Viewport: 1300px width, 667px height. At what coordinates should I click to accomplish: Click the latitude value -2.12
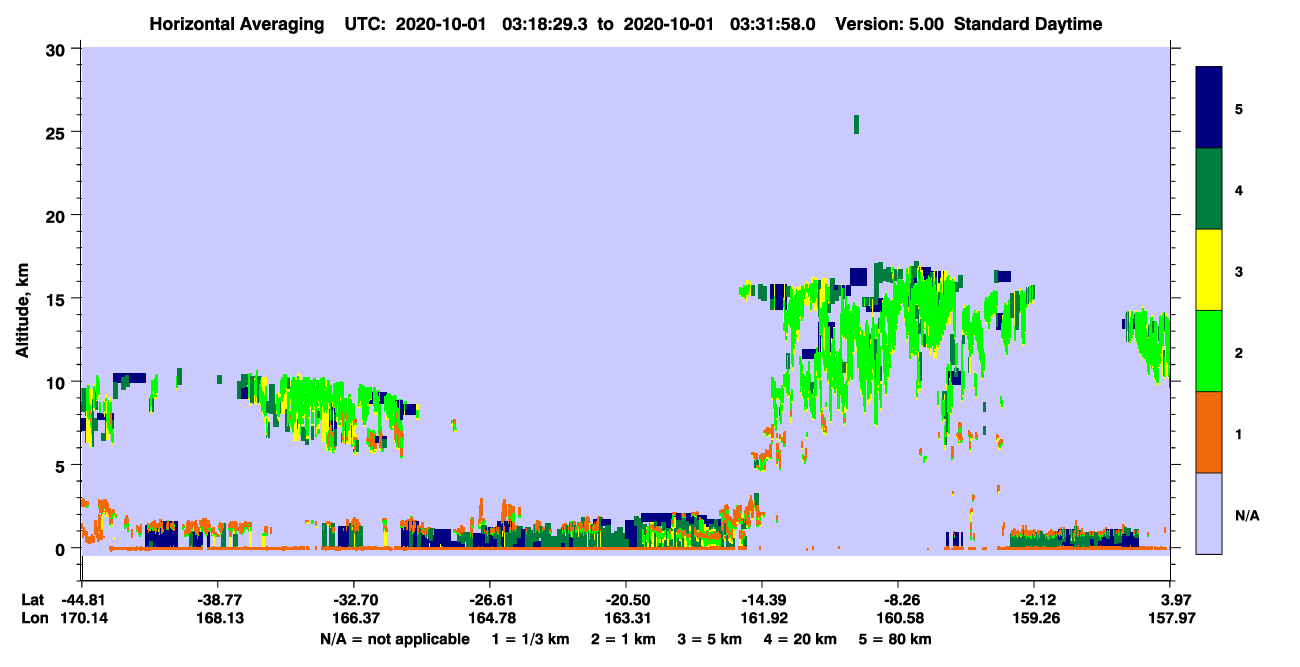point(1035,600)
